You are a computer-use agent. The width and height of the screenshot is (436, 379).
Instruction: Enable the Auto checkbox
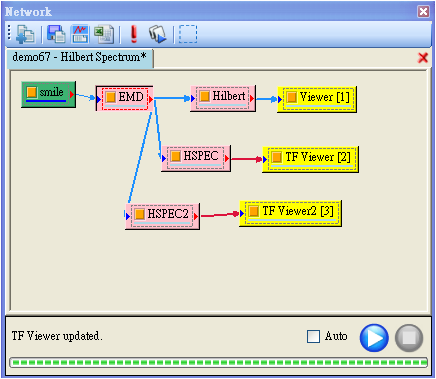(313, 336)
